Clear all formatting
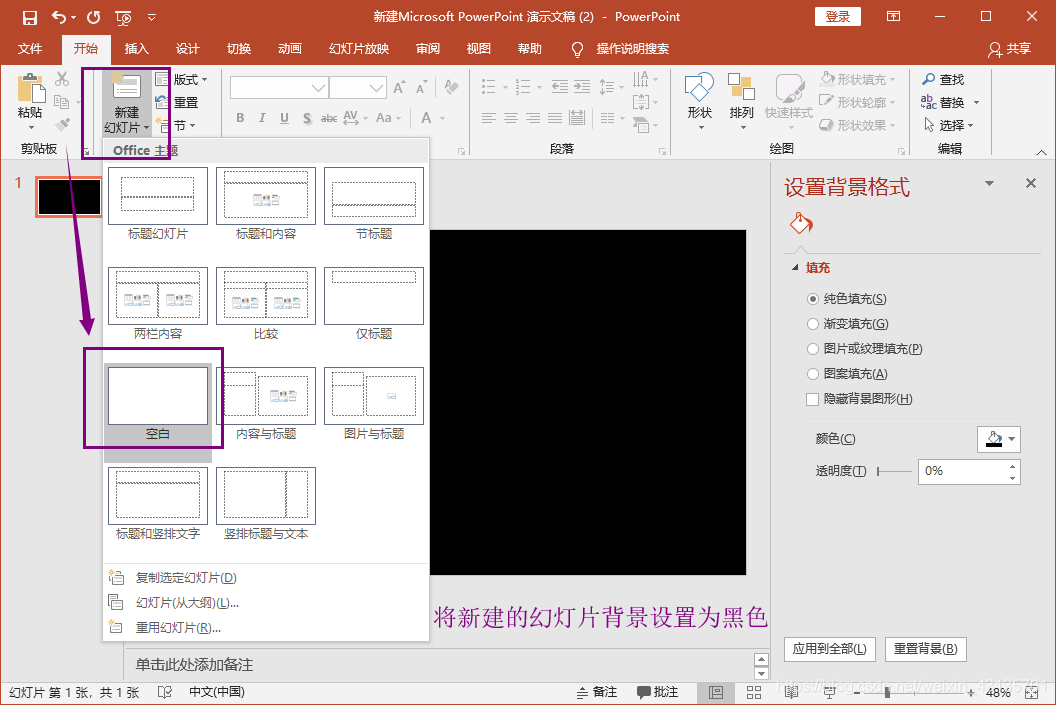The image size is (1056, 705). coord(451,88)
